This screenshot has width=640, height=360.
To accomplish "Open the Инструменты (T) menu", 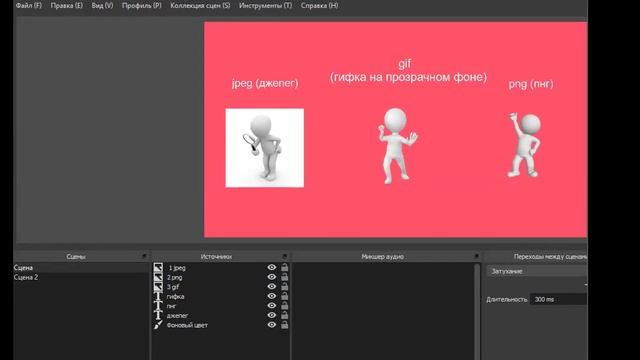I will 265,6.
